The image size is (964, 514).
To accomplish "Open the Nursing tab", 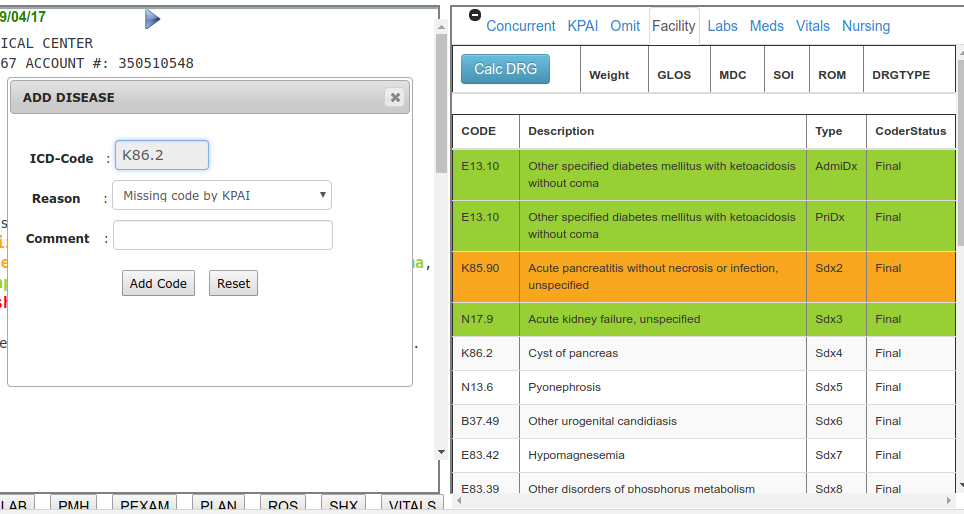I will click(866, 26).
